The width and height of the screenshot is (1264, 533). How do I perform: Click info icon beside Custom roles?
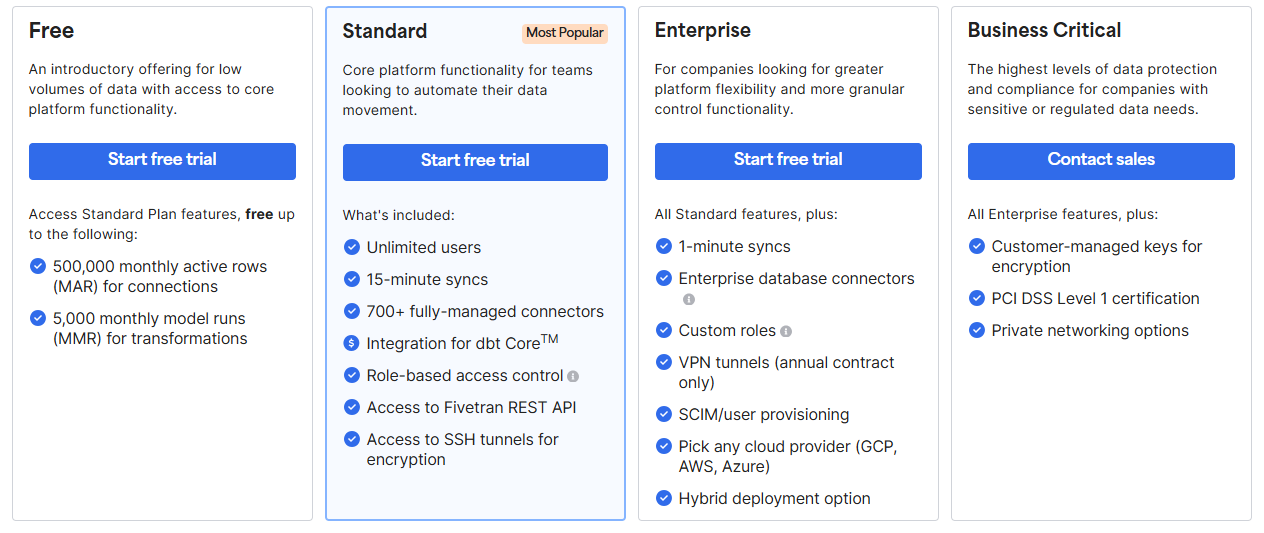[786, 331]
